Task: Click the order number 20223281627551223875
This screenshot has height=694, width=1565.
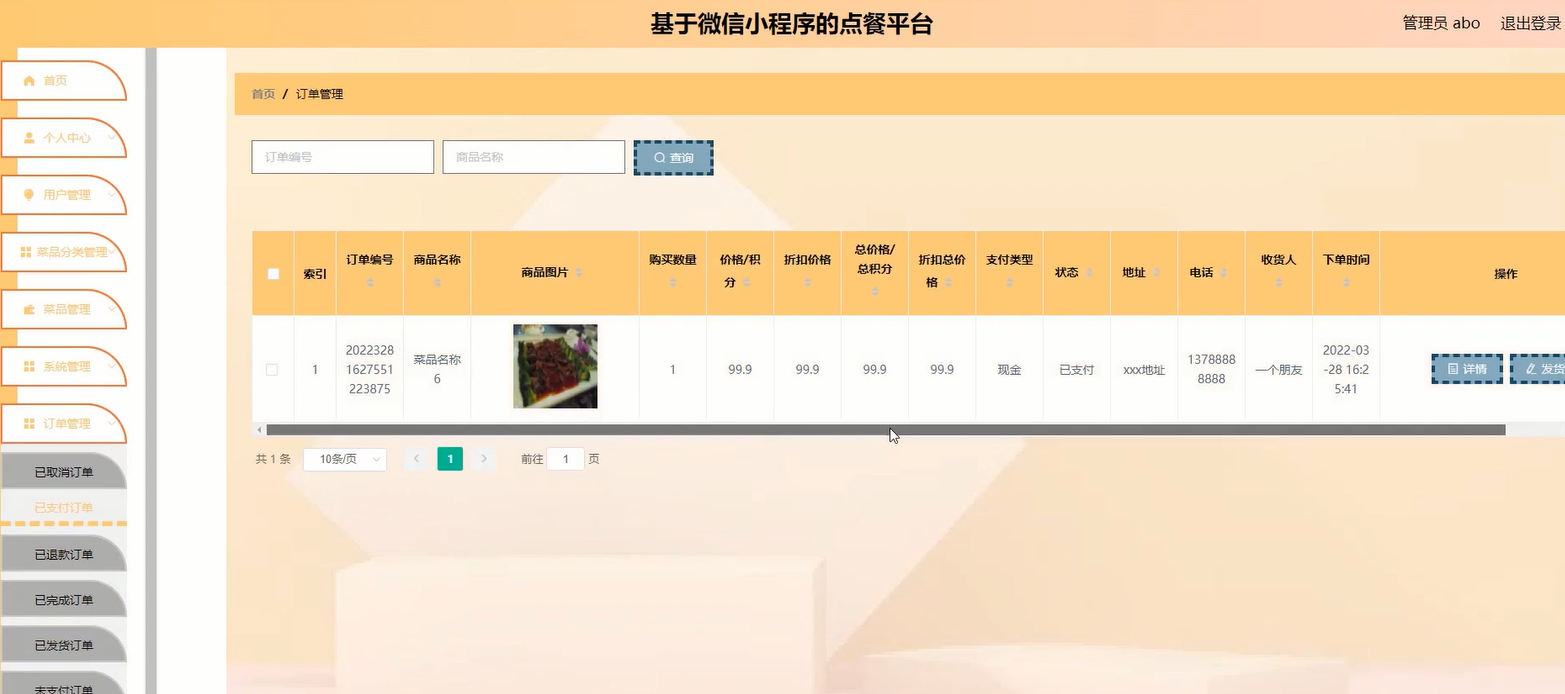Action: click(369, 370)
